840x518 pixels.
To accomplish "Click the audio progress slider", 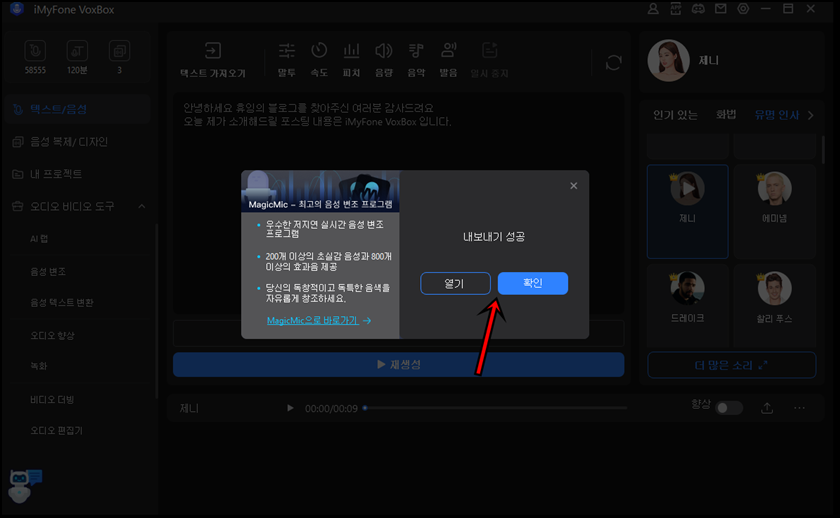I will pos(496,408).
